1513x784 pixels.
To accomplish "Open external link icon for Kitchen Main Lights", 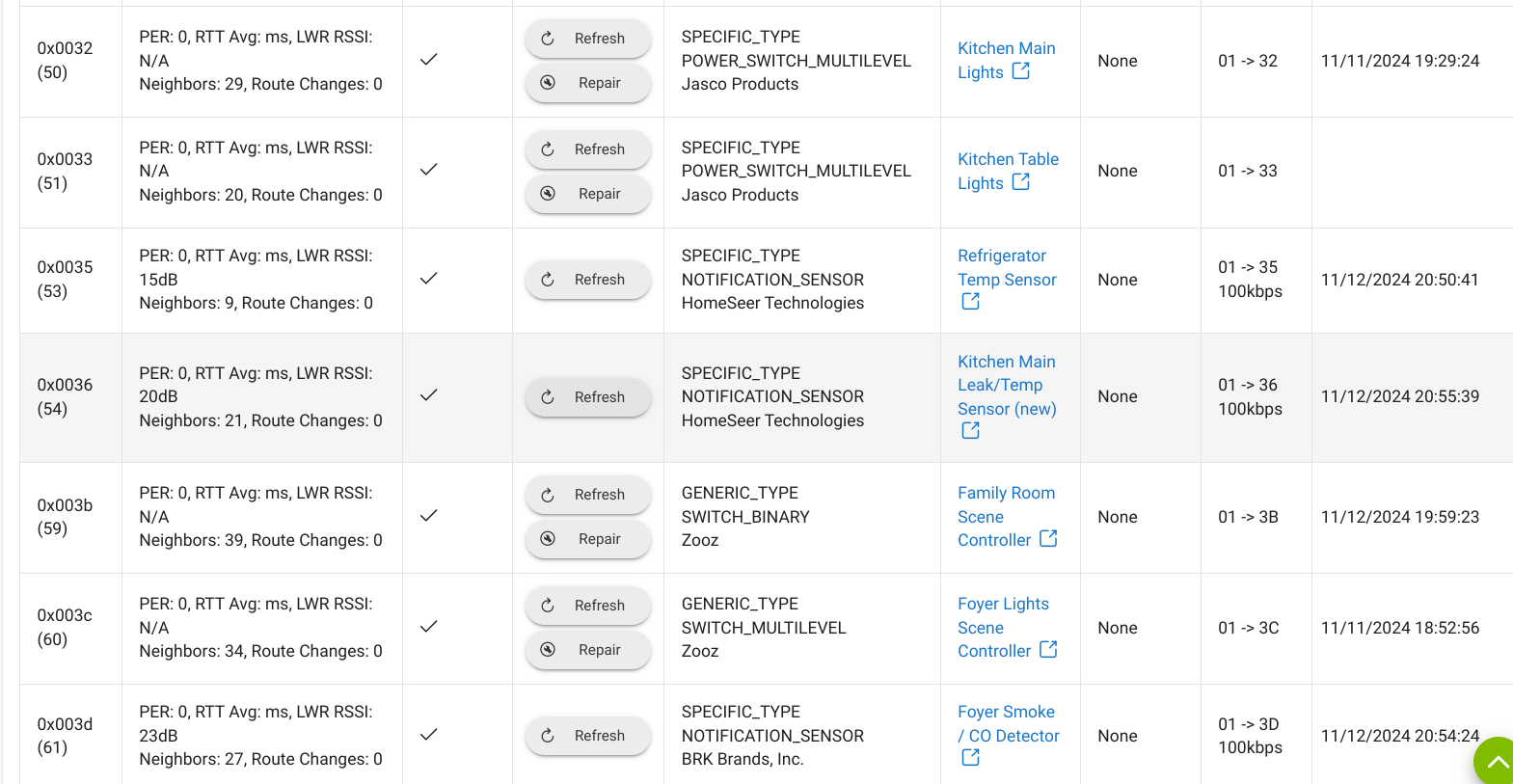I will point(1021,71).
